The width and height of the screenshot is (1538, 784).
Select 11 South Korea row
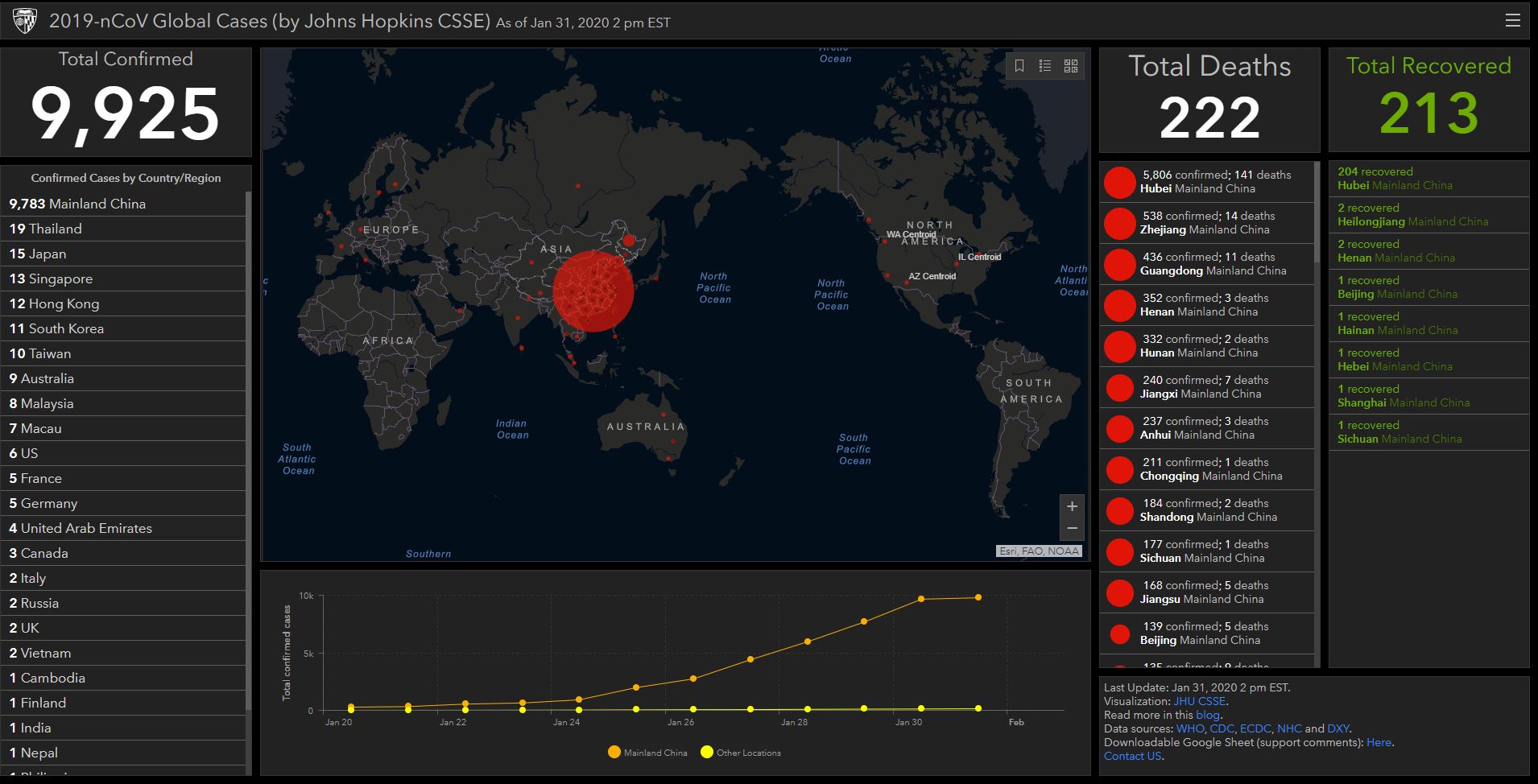click(x=123, y=328)
